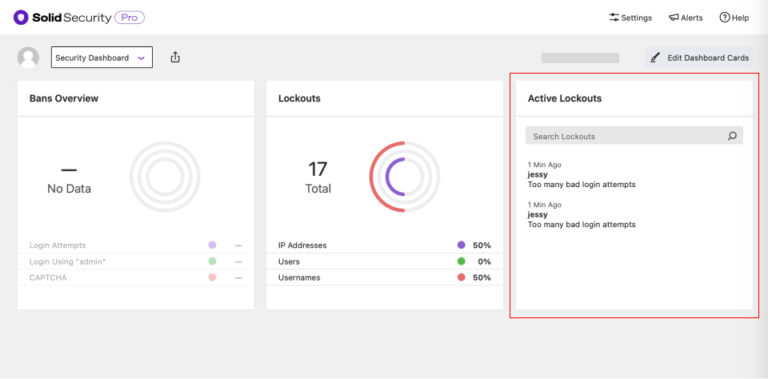
Task: Click the No Data text in Bans Overview
Action: pos(69,189)
